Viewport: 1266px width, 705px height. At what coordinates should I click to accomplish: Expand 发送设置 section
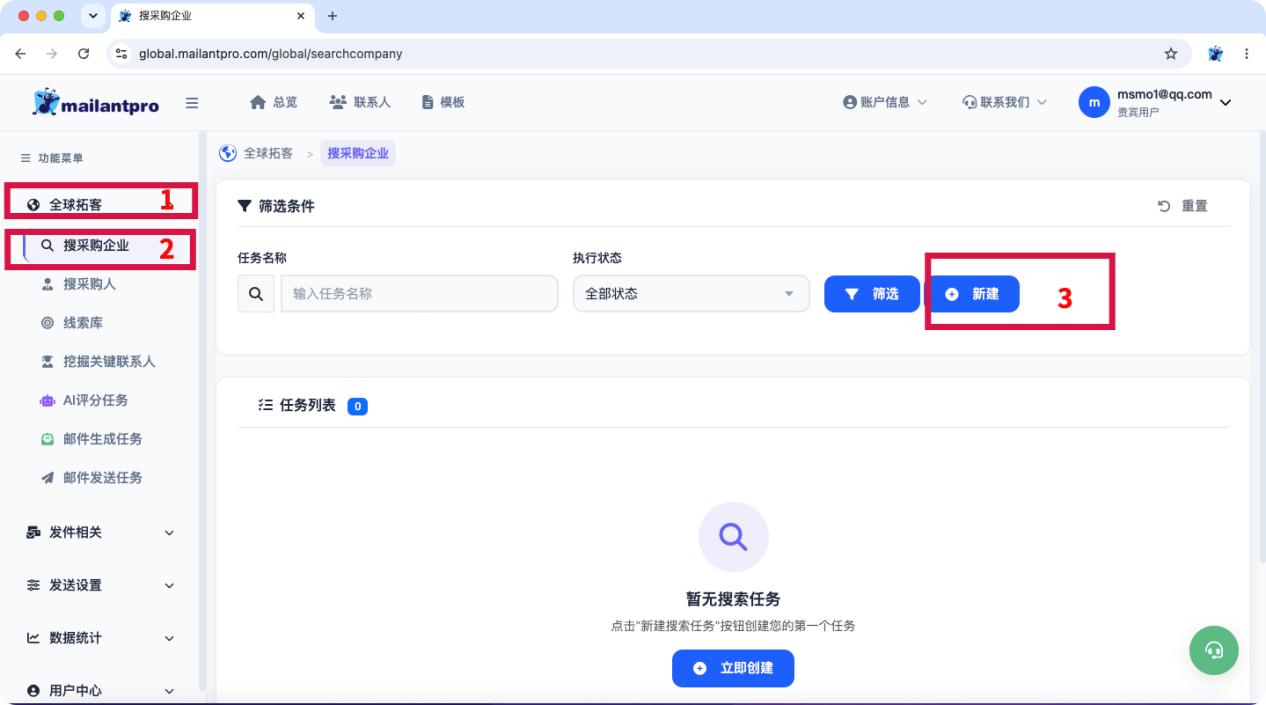click(100, 586)
